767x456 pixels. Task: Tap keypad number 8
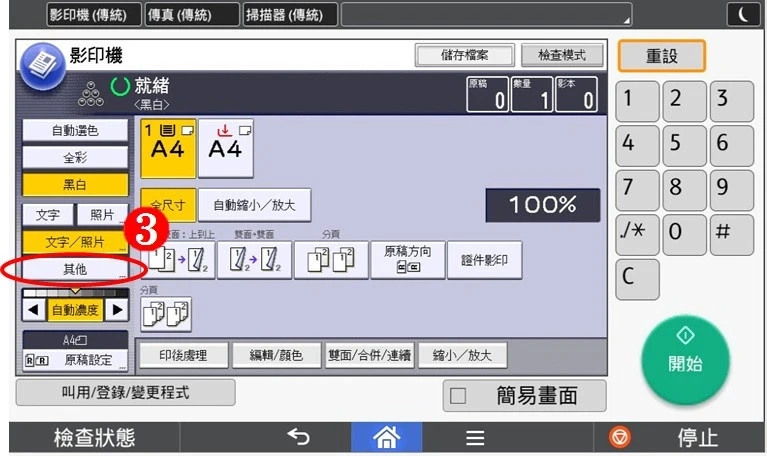point(685,190)
